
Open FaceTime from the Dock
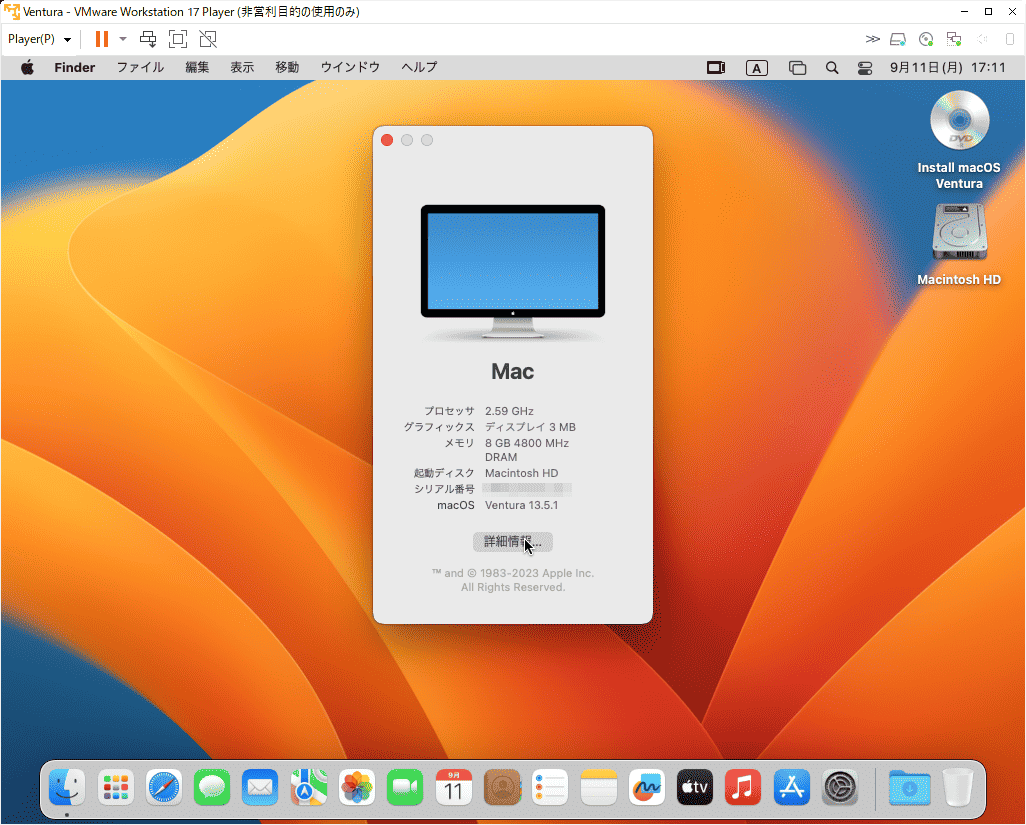pyautogui.click(x=405, y=787)
